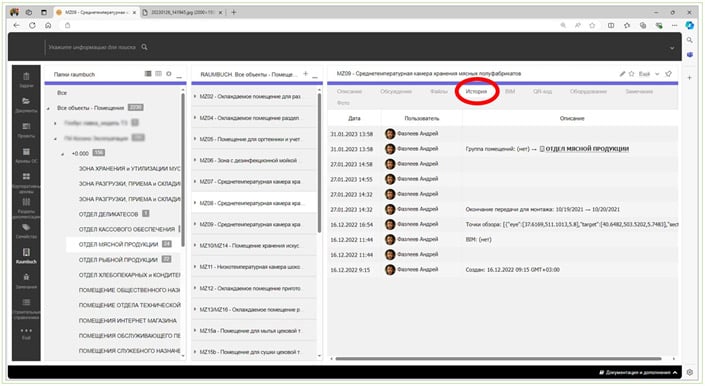
Task: Open the Задачи section in the sidebar
Action: coord(26,80)
